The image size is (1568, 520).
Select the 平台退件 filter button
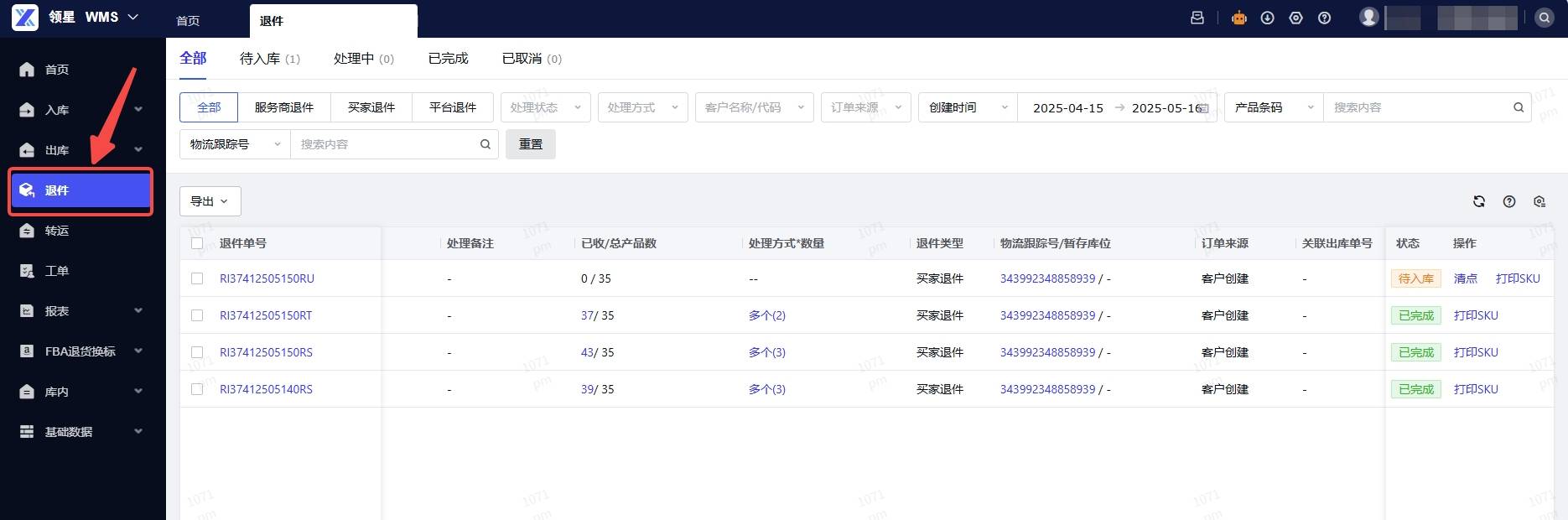(453, 107)
